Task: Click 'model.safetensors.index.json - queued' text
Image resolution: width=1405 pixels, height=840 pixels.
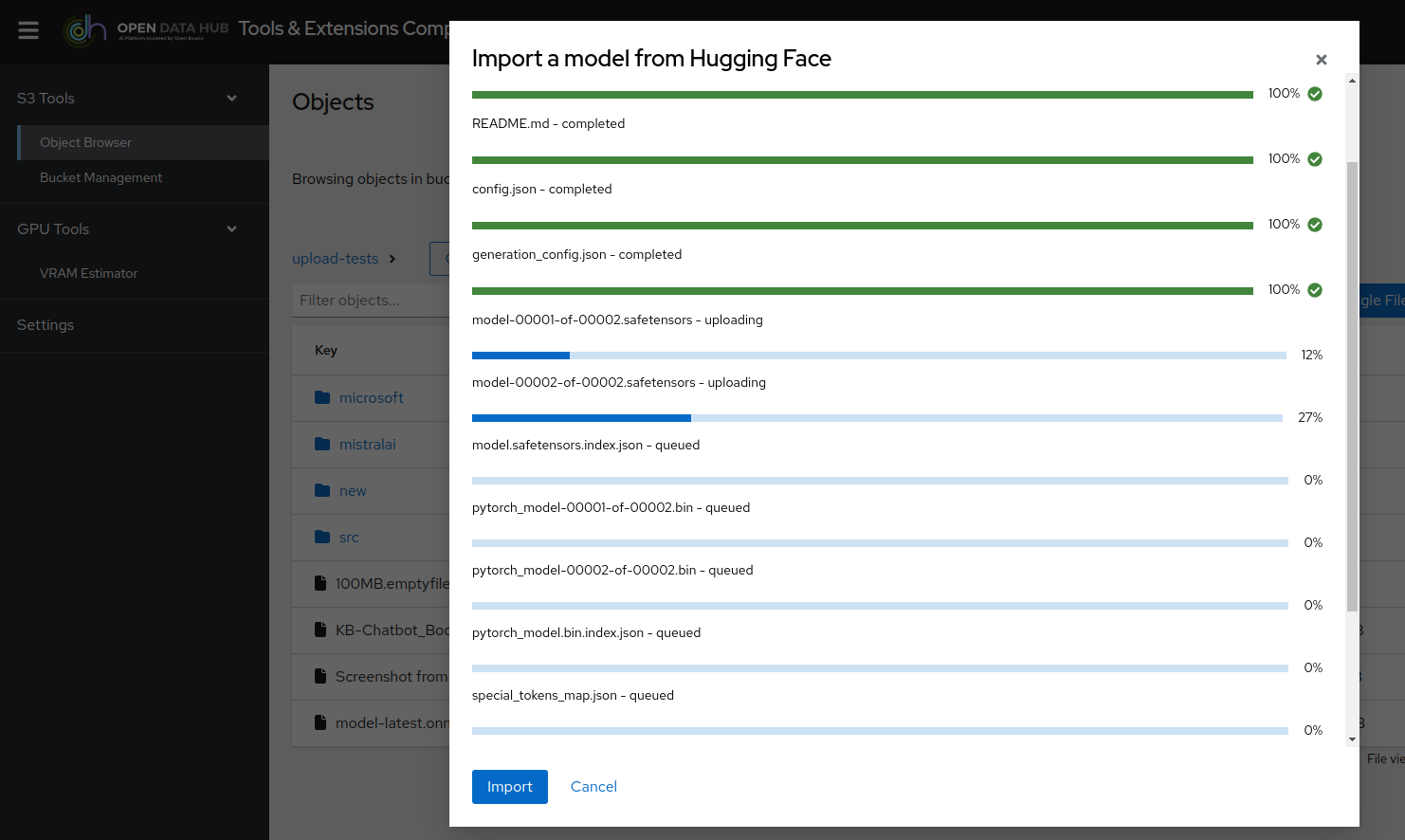Action: click(x=586, y=445)
